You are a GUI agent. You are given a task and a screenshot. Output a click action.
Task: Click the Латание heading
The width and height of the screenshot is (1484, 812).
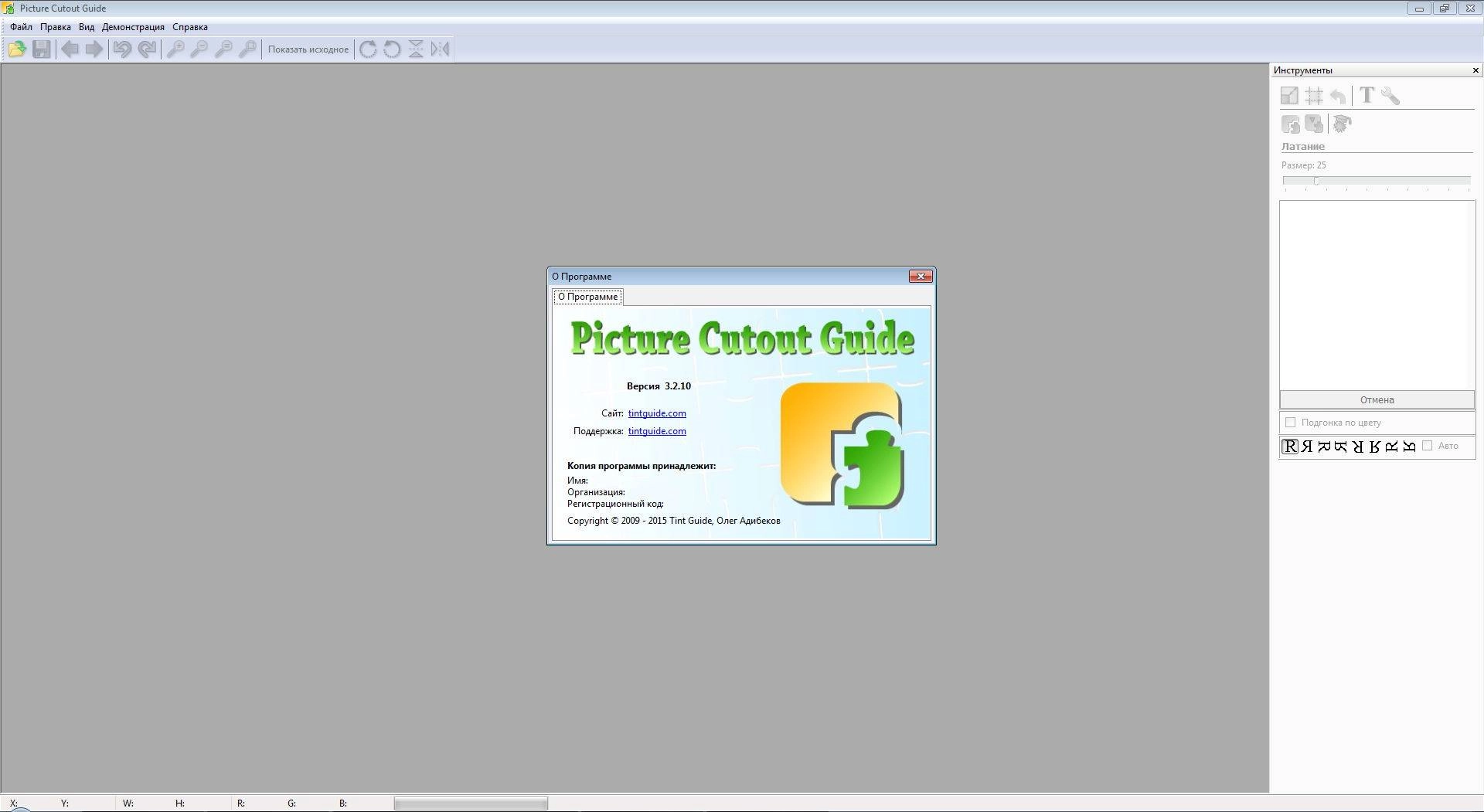coord(1303,146)
